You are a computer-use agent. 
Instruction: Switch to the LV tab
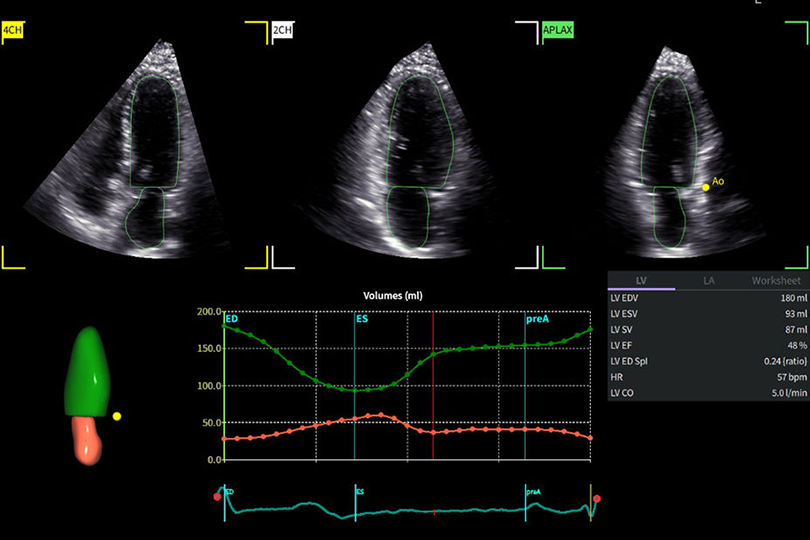[641, 281]
